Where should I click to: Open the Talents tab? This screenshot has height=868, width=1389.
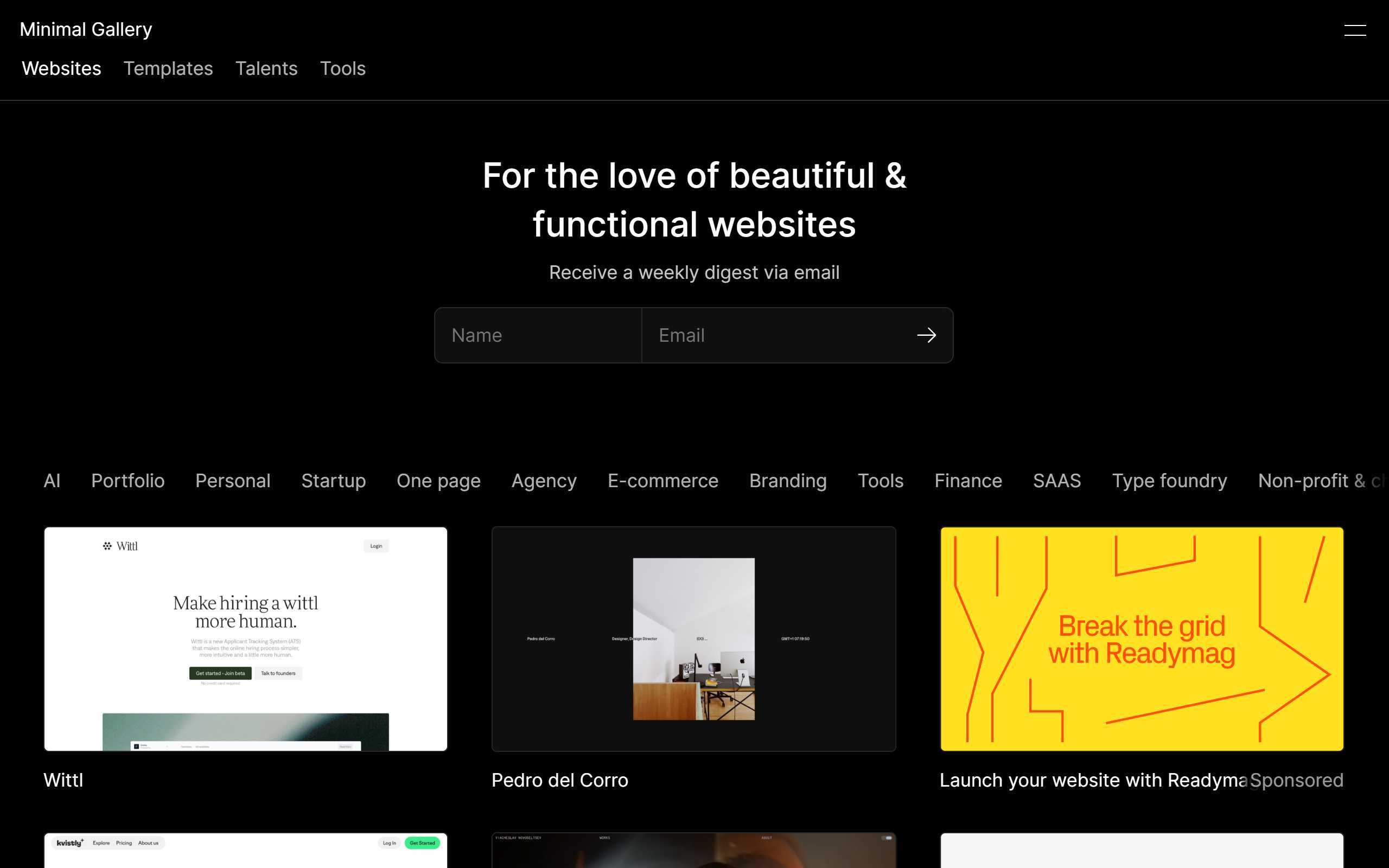click(266, 68)
